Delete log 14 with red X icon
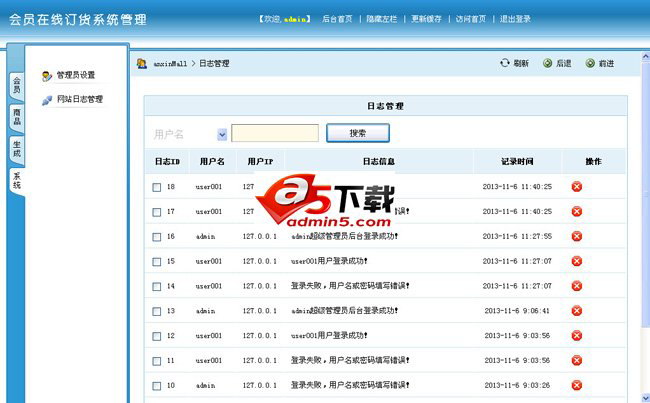Screen dimensions: 650x403 [577, 286]
